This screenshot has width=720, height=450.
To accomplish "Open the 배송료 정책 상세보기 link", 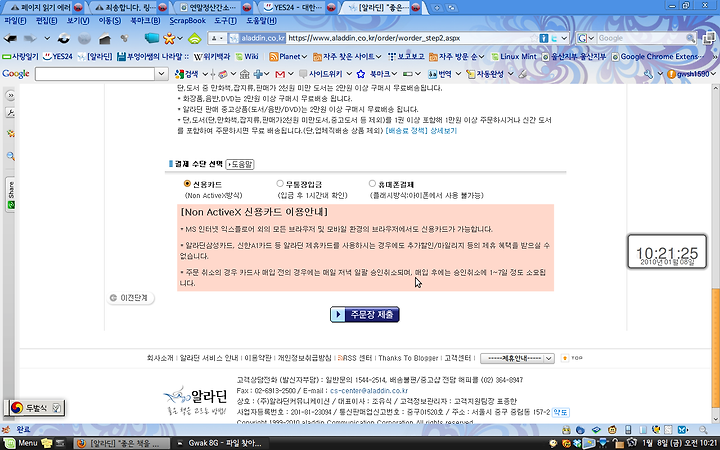I will [x=421, y=131].
